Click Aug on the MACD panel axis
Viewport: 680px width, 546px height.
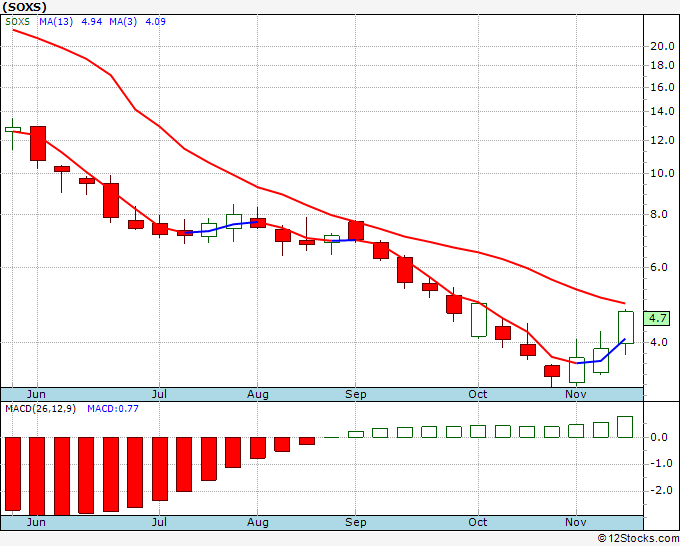258,522
